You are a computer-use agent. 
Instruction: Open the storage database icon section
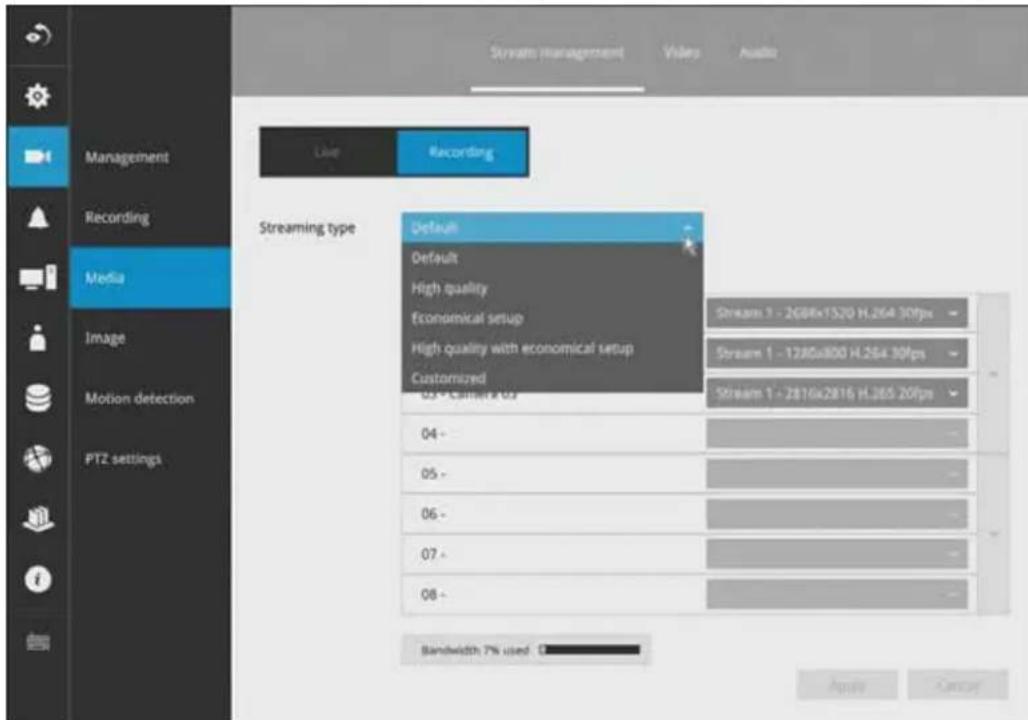37,398
